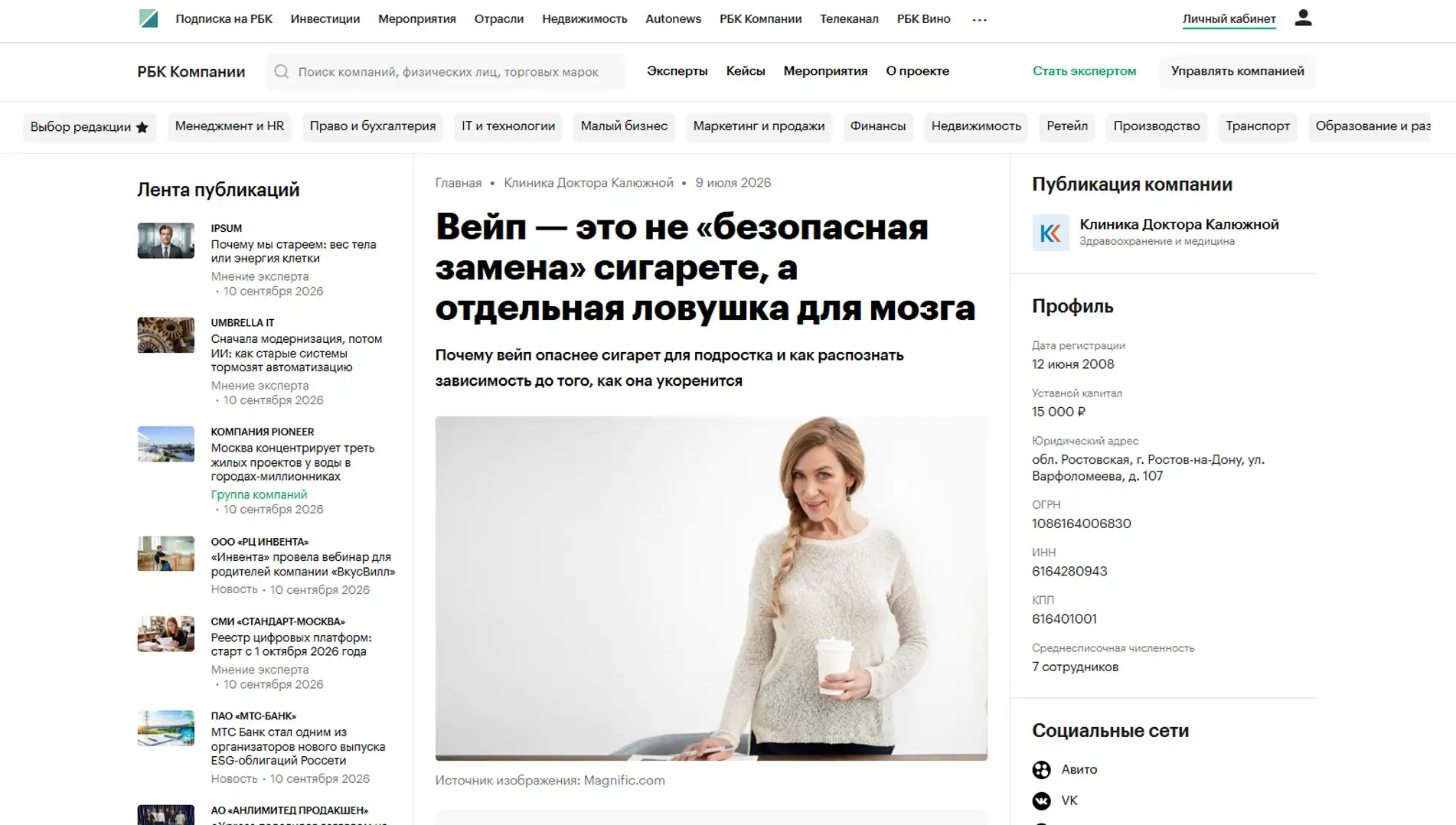The height and width of the screenshot is (825, 1456).
Task: Click the RBC green logo icon
Action: 149,18
